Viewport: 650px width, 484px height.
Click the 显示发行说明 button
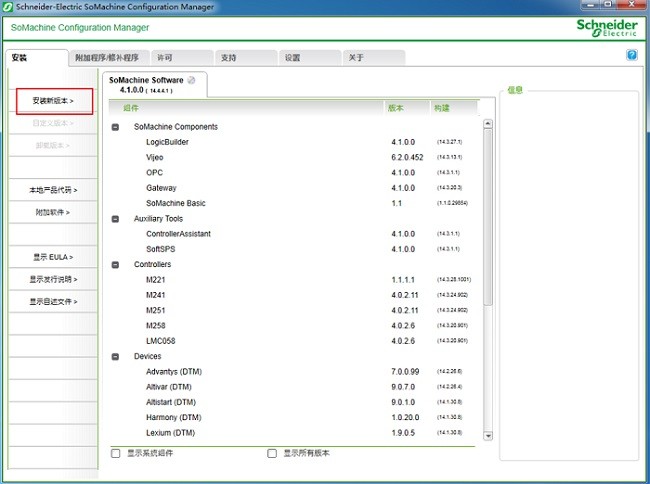click(x=54, y=279)
